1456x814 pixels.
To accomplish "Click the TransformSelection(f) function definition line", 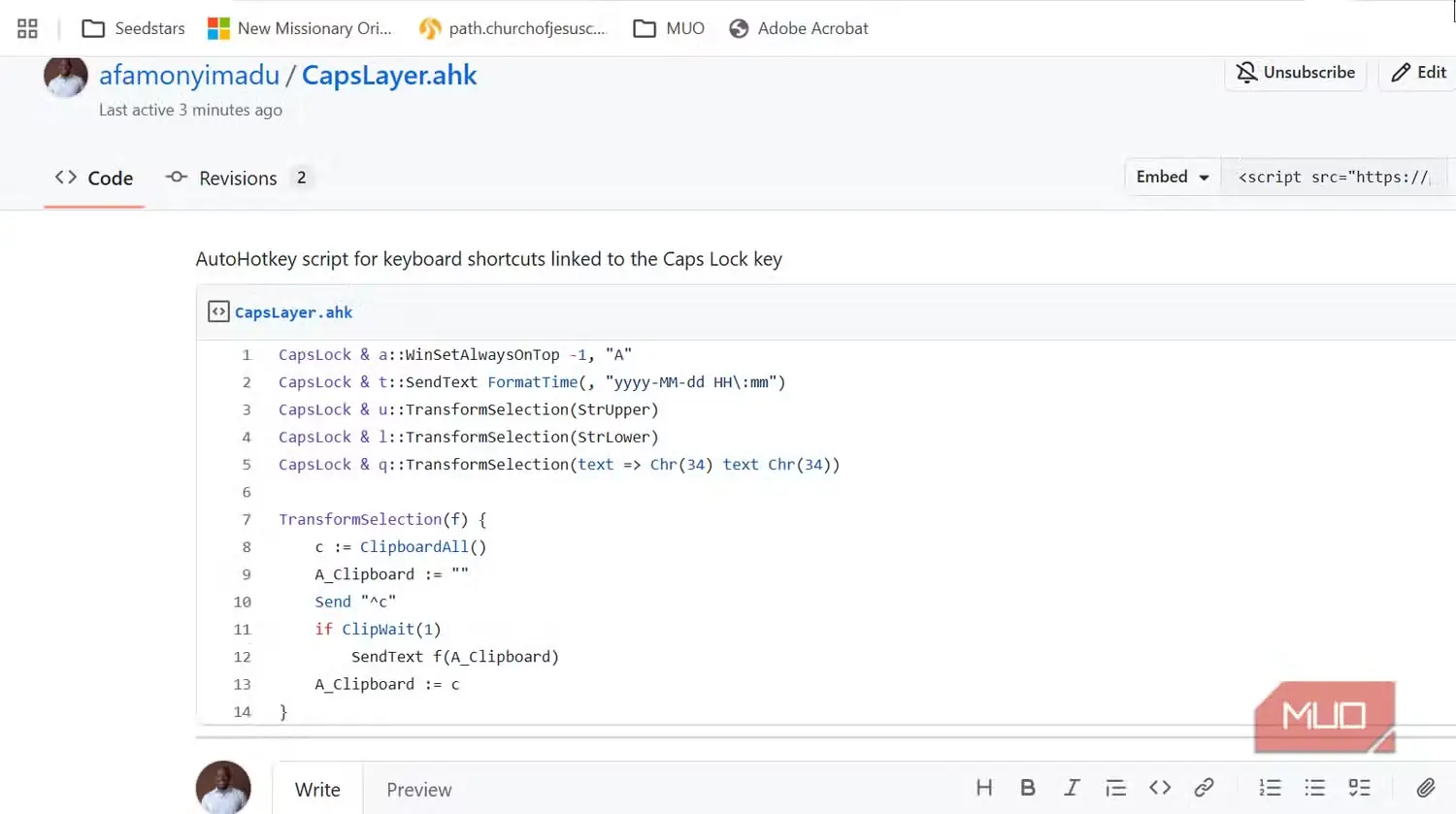I will coord(382,520).
